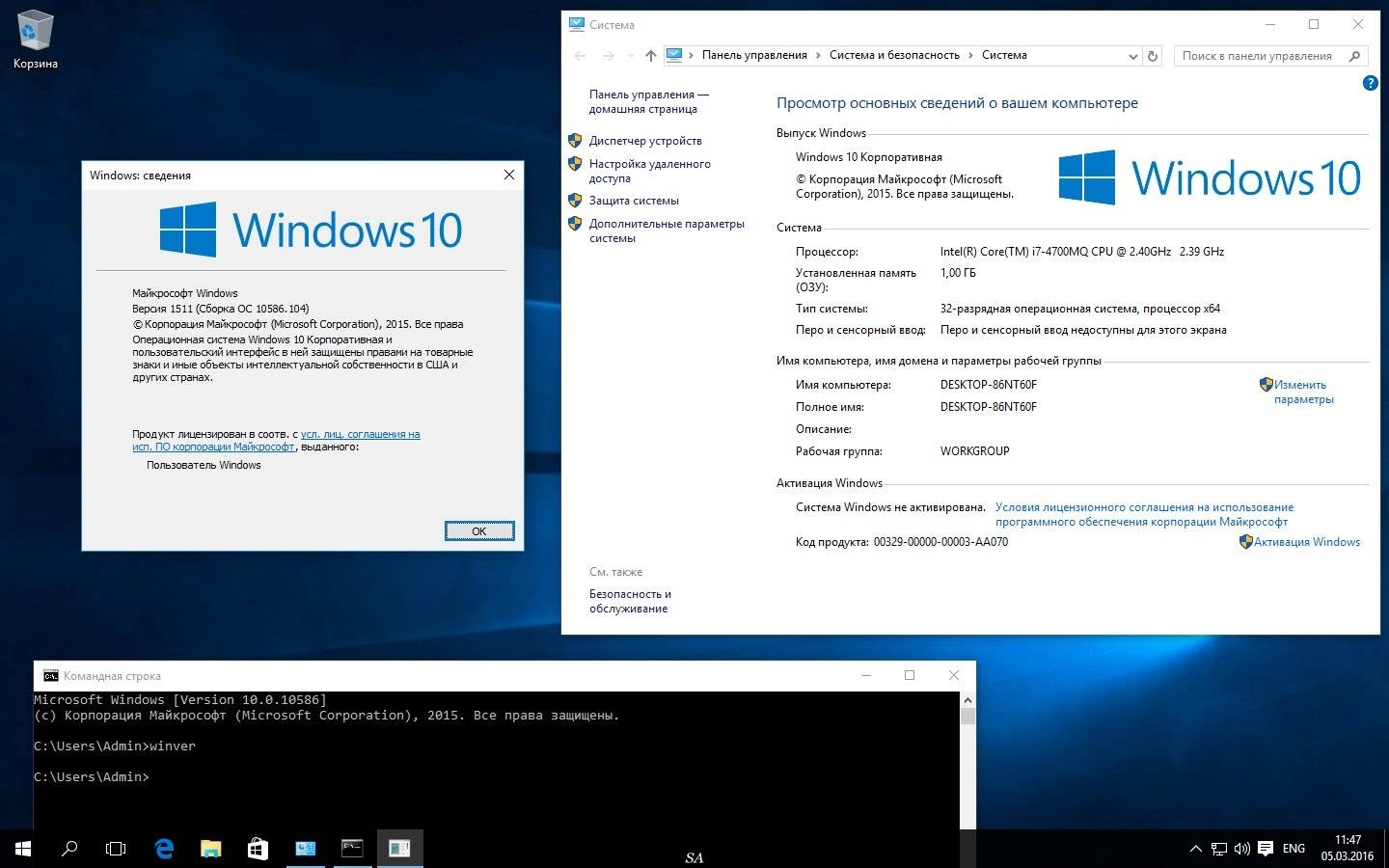Expand the chevron after 'Система и безопасность' breadcrumb

point(970,55)
